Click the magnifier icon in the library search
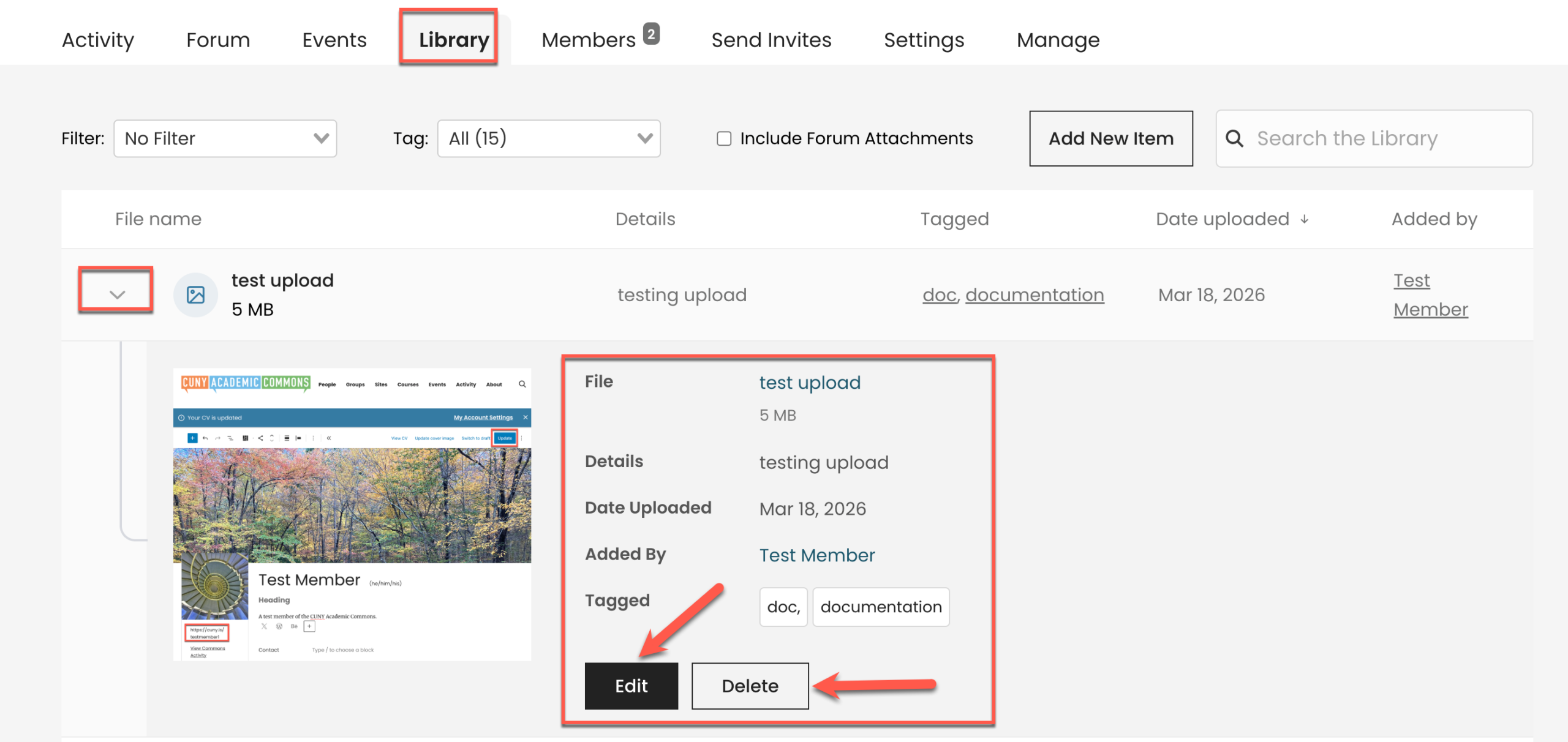1568x742 pixels. click(x=1234, y=138)
